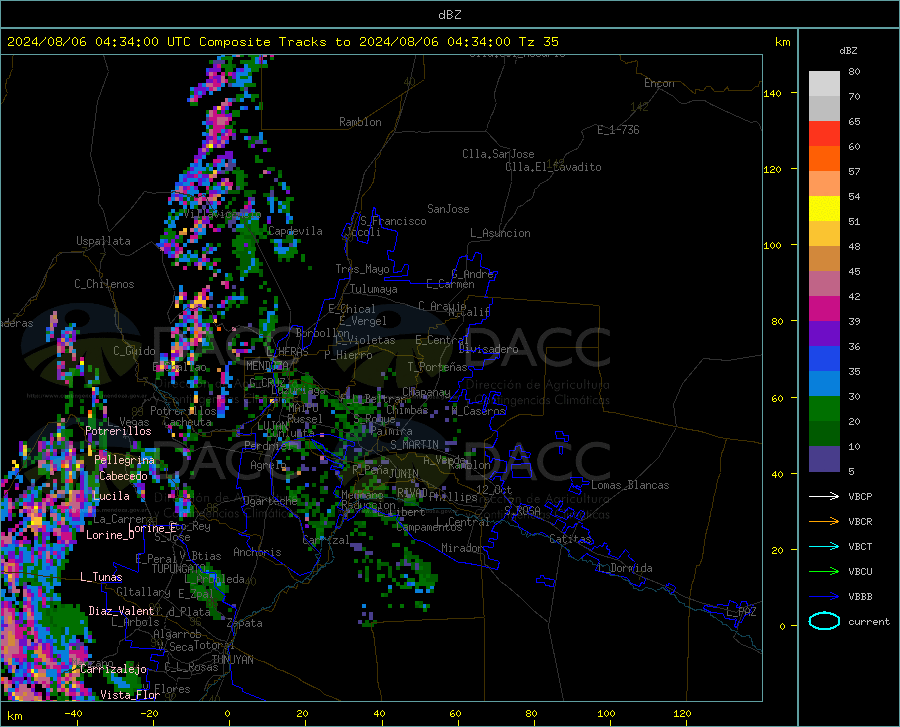Click the Diaz_Valent map label

pyautogui.click(x=121, y=611)
